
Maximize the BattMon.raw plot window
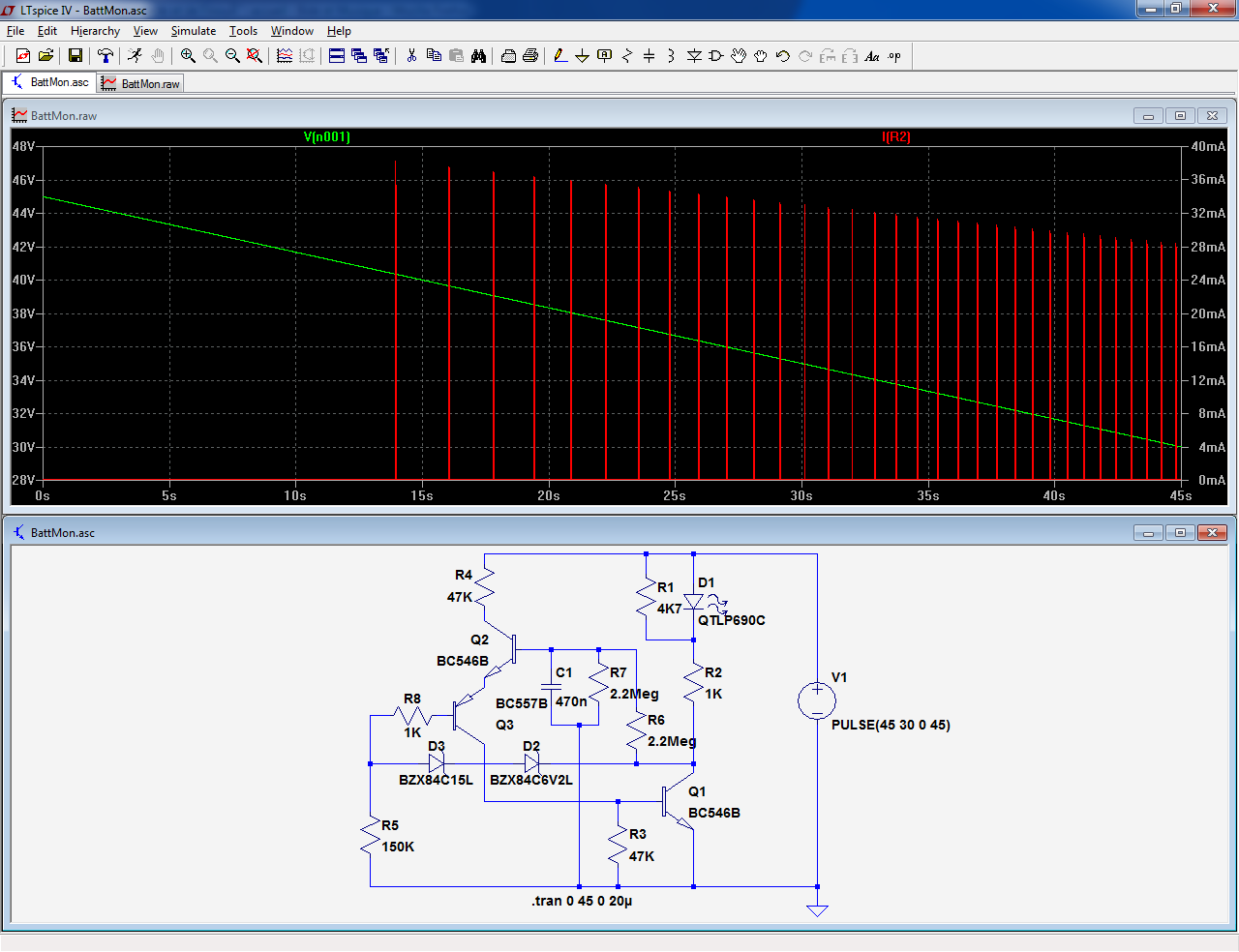coord(1180,116)
